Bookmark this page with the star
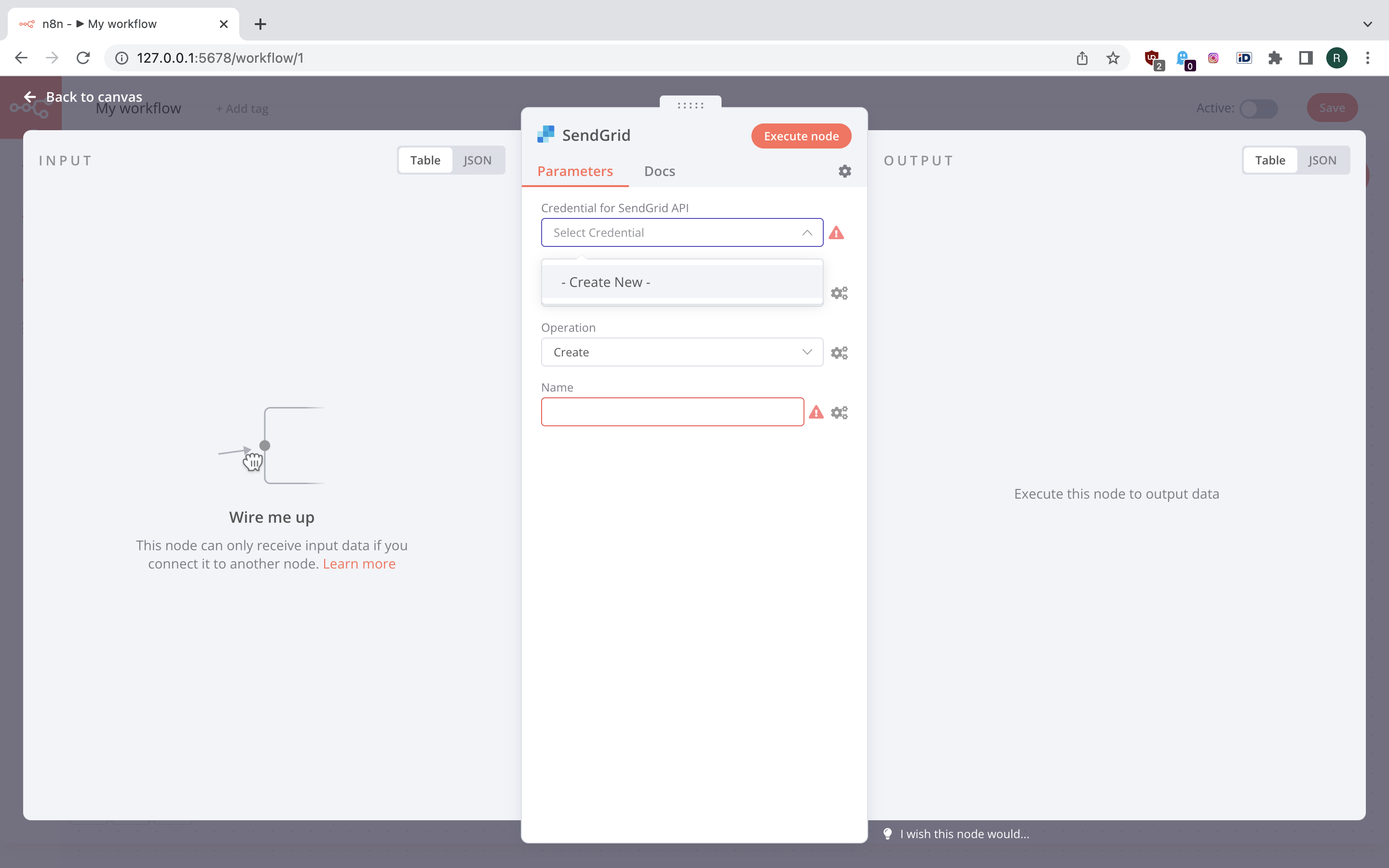The height and width of the screenshot is (868, 1389). [1113, 58]
